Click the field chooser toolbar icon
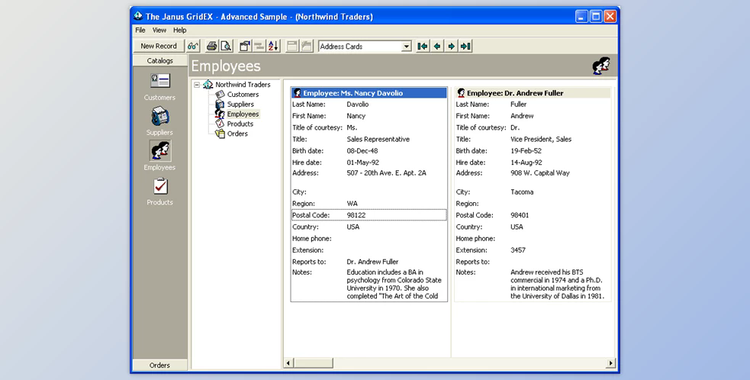Viewport: 750px width, 380px height. click(245, 46)
